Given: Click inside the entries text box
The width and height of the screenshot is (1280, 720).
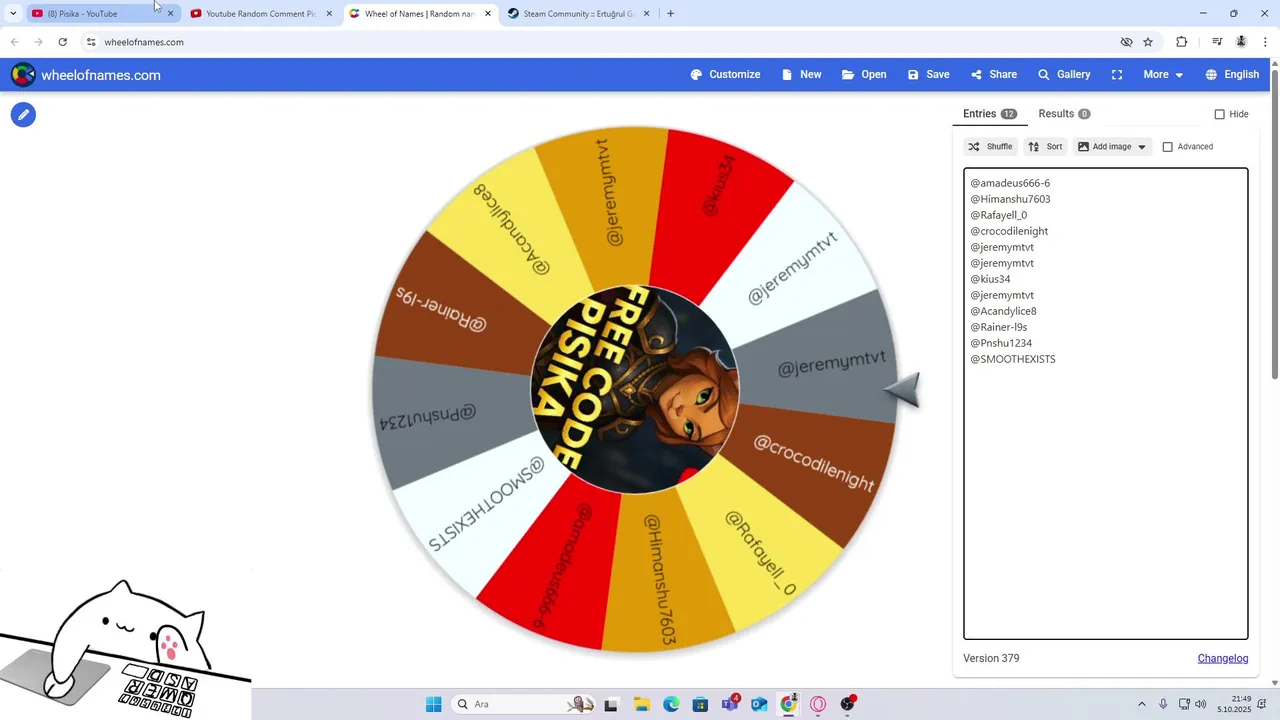Looking at the screenshot, I should (1105, 403).
